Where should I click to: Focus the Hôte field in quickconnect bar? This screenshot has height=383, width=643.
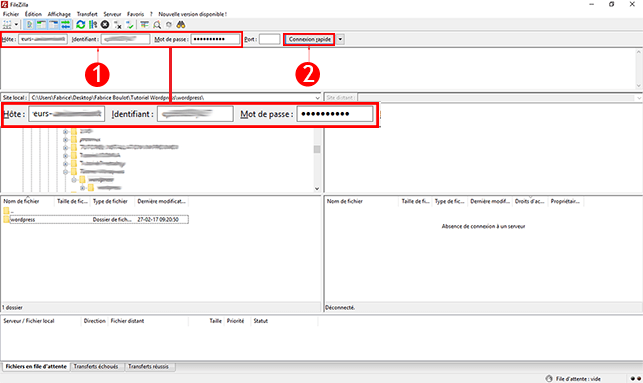43,39
